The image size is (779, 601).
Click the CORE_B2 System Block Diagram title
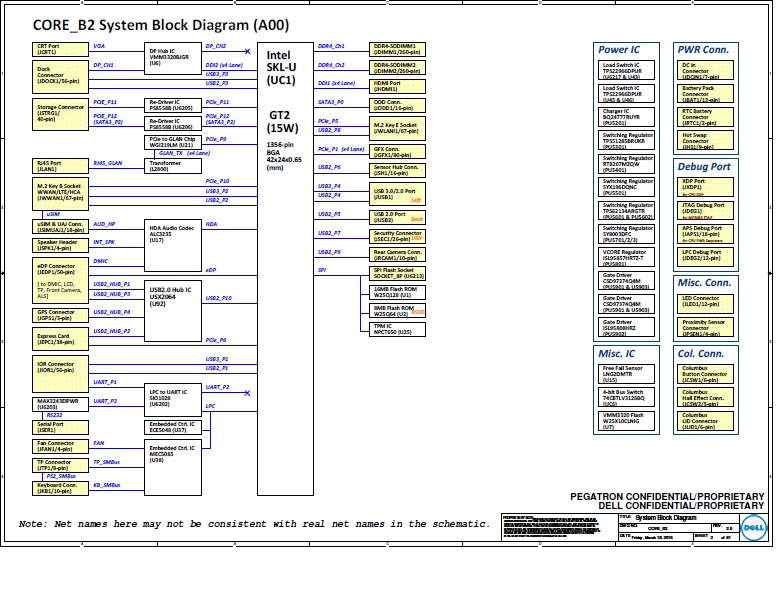click(x=148, y=23)
